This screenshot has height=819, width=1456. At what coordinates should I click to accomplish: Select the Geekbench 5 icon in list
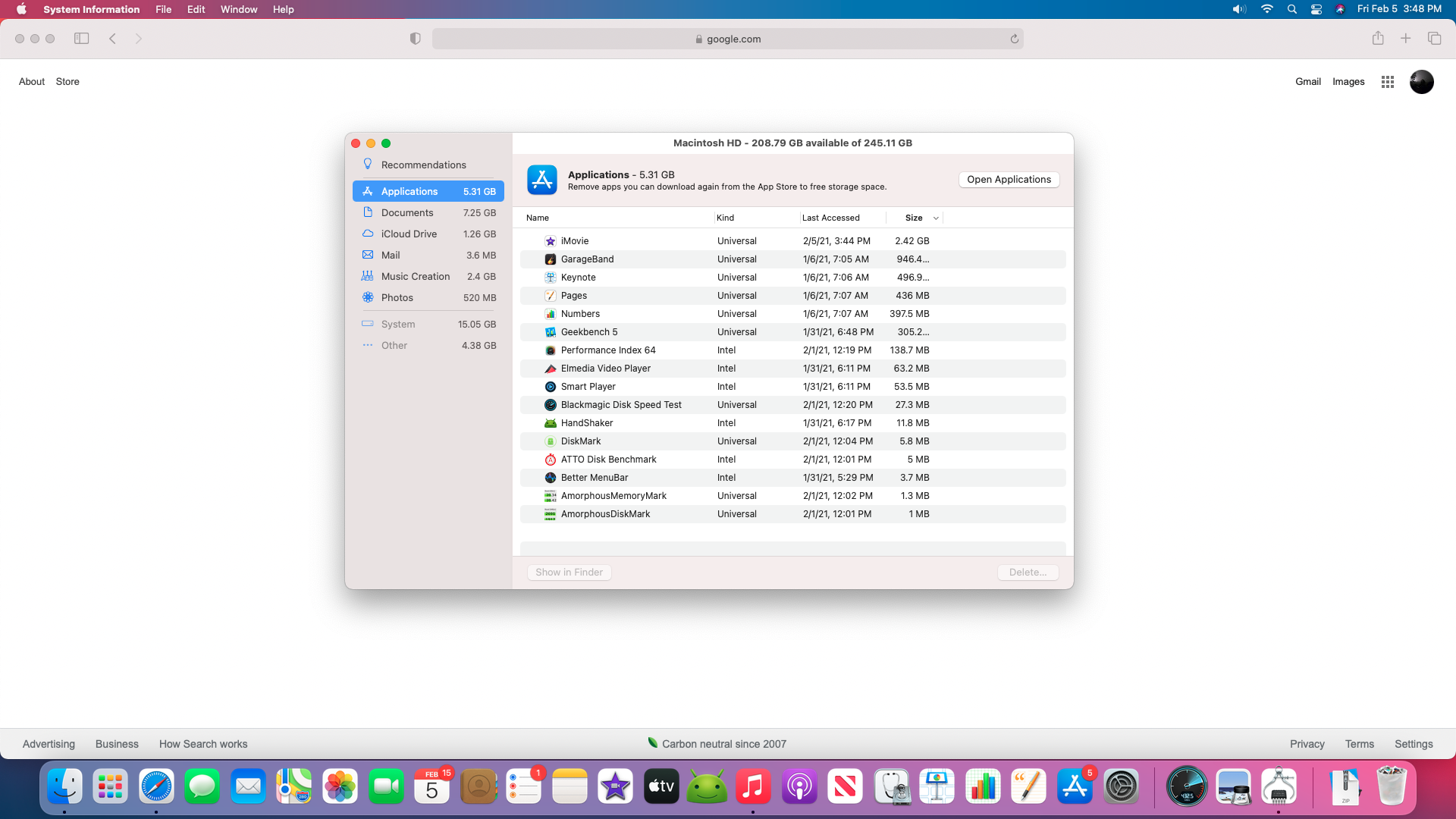[x=551, y=331]
